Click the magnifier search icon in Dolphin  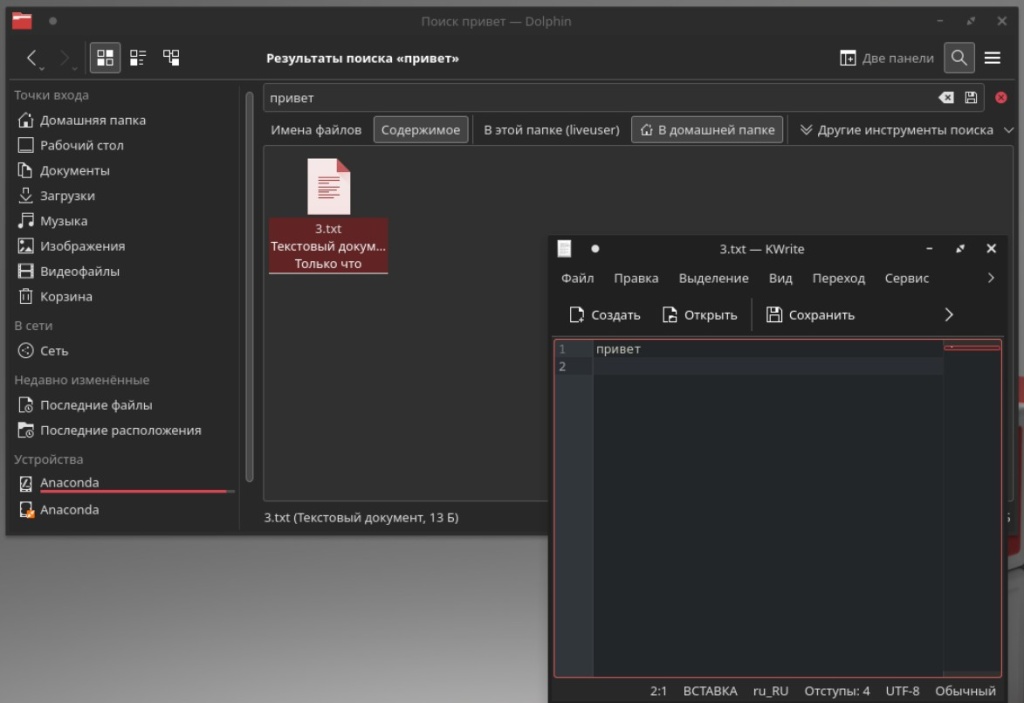tap(958, 58)
